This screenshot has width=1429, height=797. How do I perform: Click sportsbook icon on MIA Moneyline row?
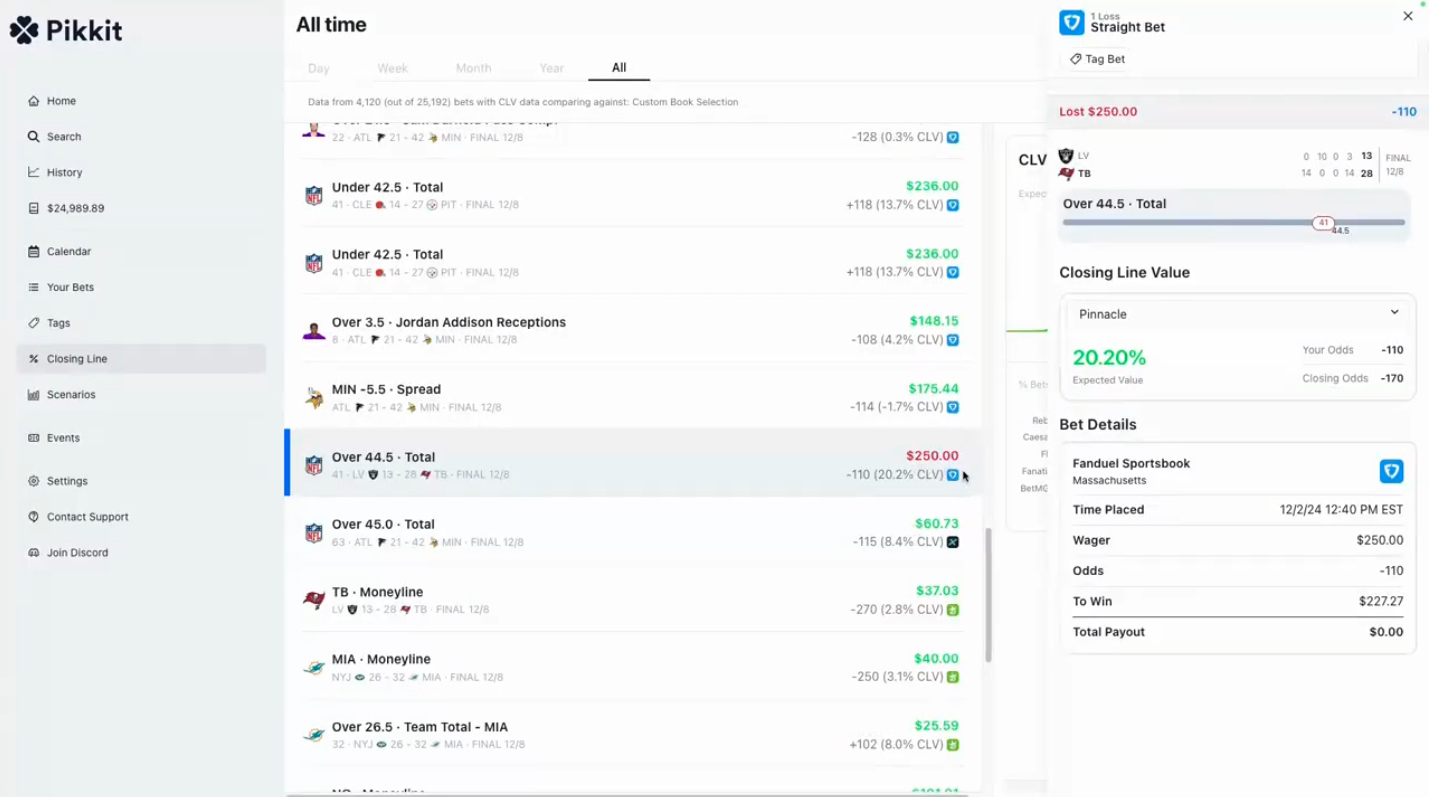953,677
